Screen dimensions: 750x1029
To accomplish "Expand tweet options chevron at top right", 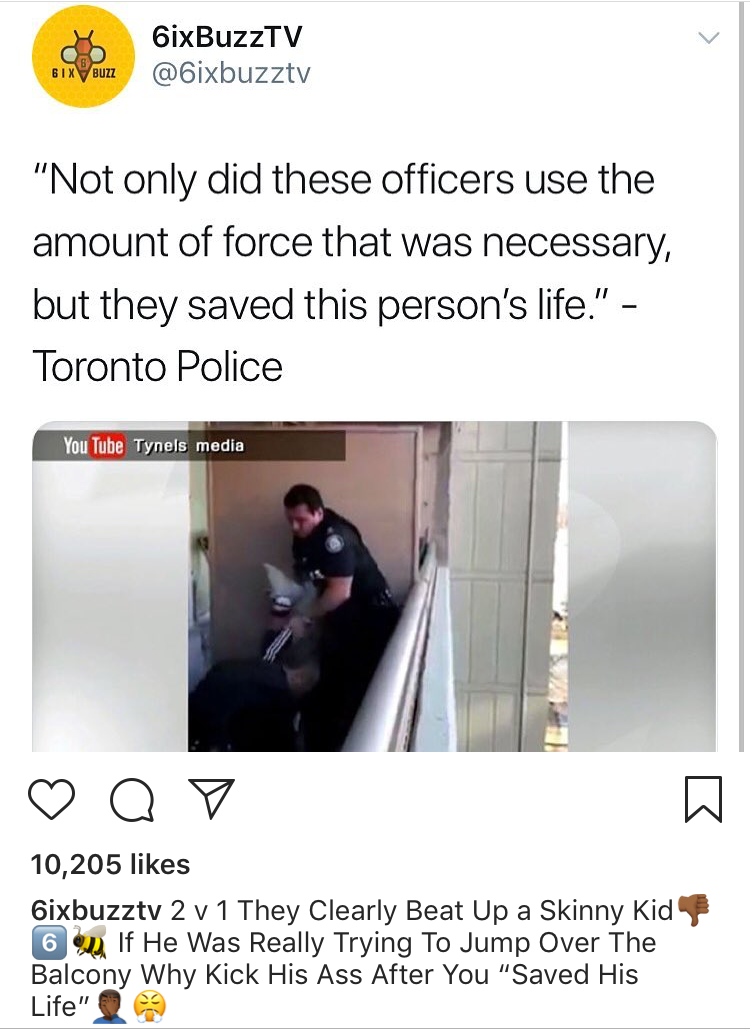I will 709,38.
